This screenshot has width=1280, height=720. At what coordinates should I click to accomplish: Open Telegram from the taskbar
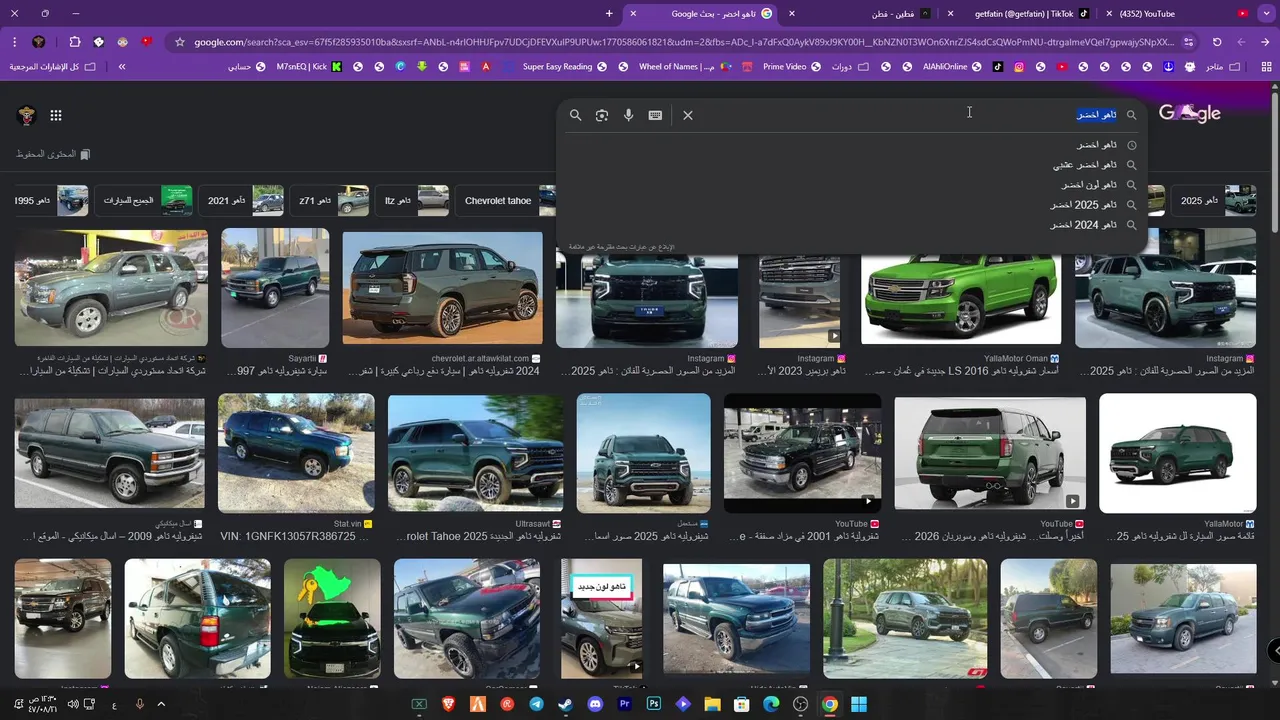click(537, 704)
